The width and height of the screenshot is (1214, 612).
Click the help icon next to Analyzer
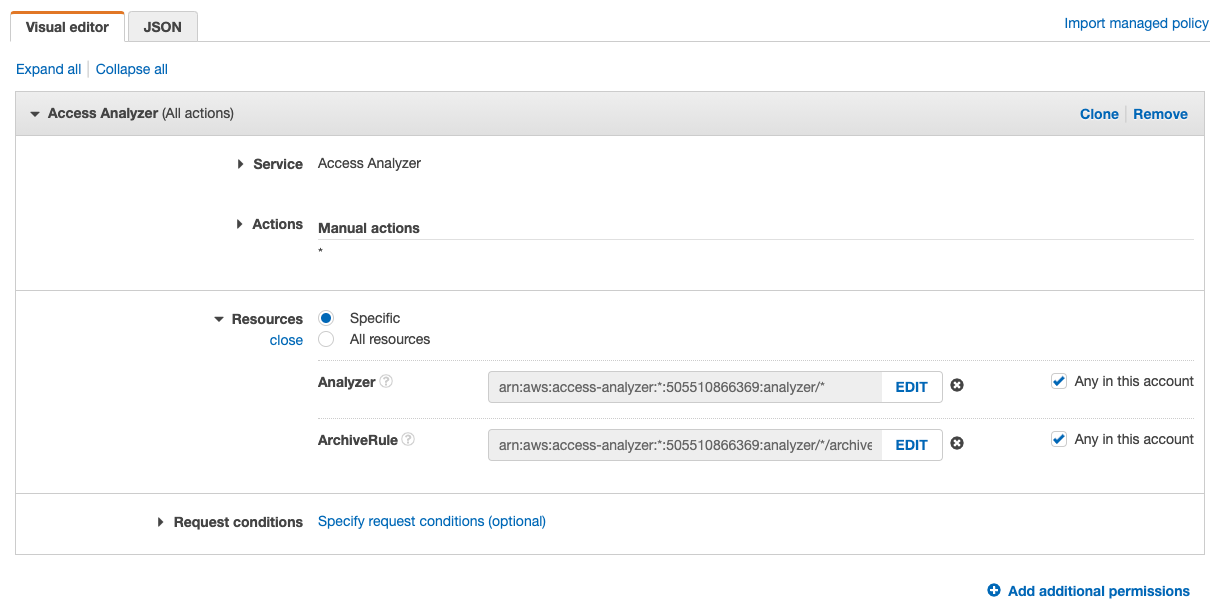tap(386, 382)
